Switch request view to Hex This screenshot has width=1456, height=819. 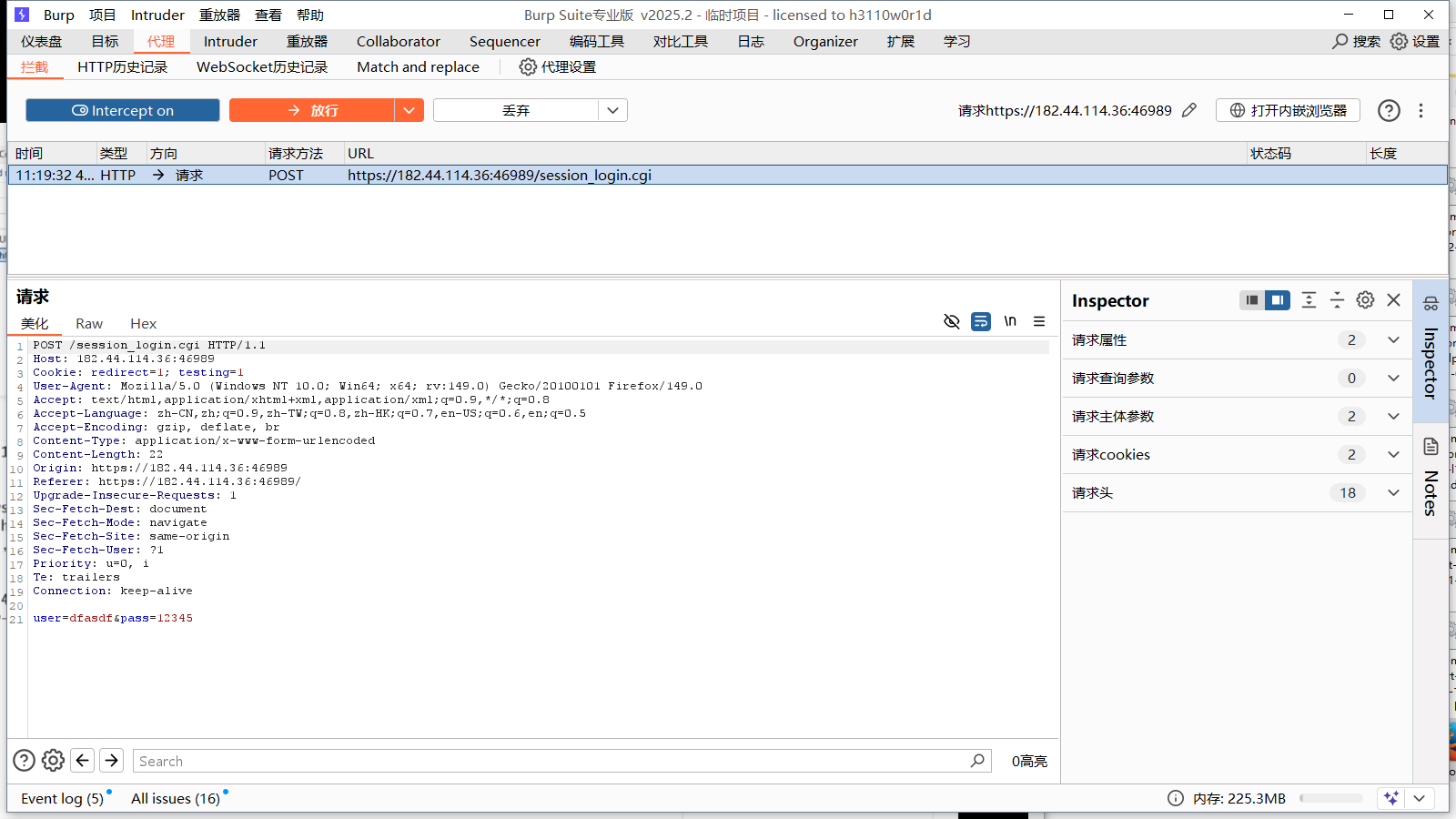click(143, 323)
